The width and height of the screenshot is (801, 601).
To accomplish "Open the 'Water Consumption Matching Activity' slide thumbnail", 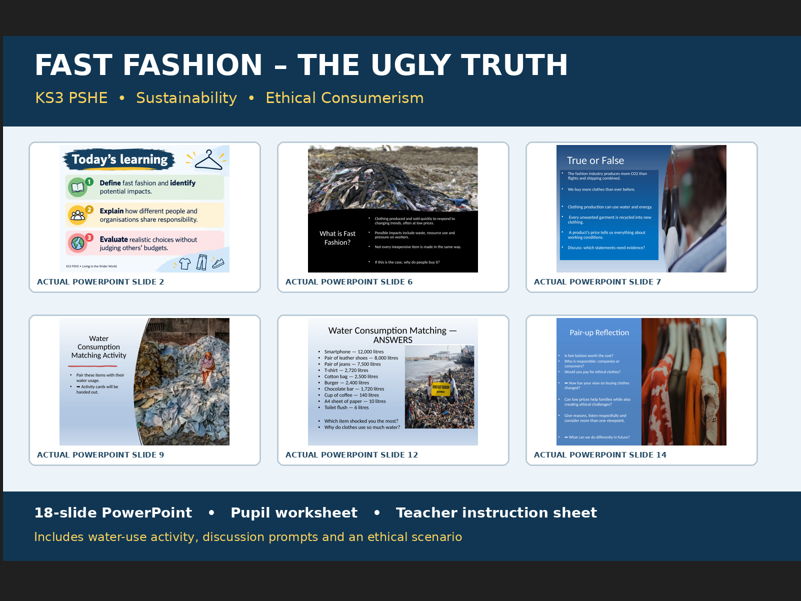I will pyautogui.click(x=145, y=382).
